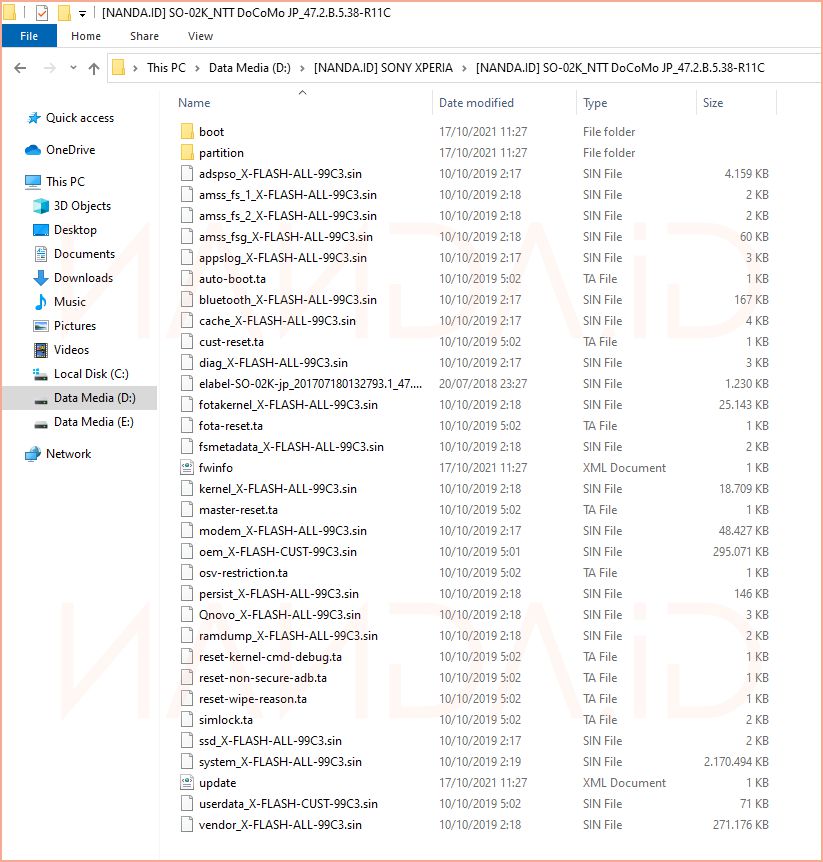This screenshot has width=823, height=862.
Task: Select system_X-FLASH-ALL-99C3.sin file
Action: point(266,762)
